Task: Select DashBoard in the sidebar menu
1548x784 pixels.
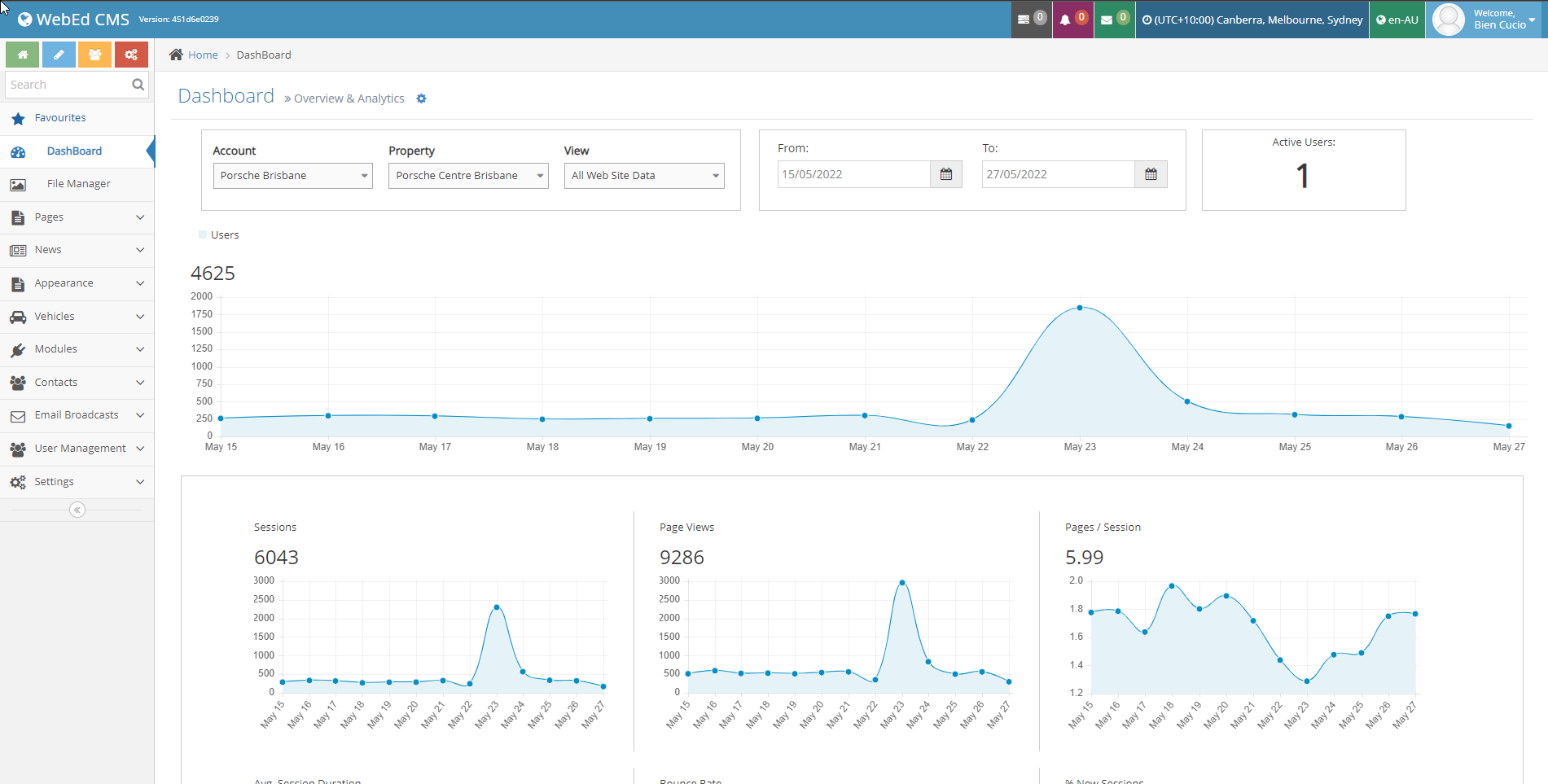Action: [x=74, y=151]
